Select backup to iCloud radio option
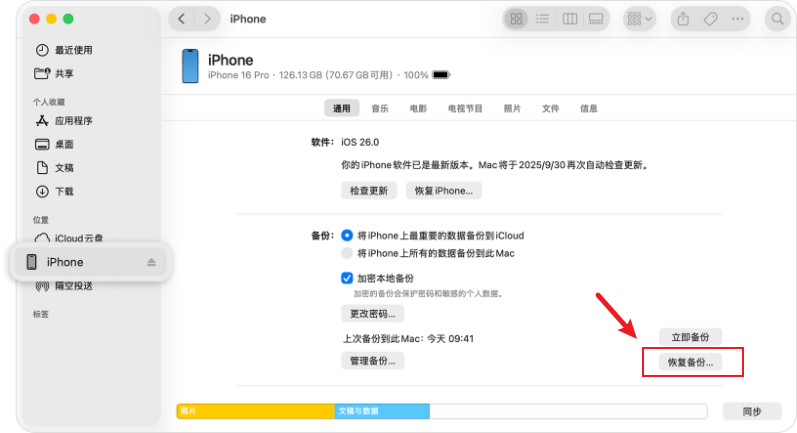This screenshot has height=433, width=797. click(x=347, y=235)
